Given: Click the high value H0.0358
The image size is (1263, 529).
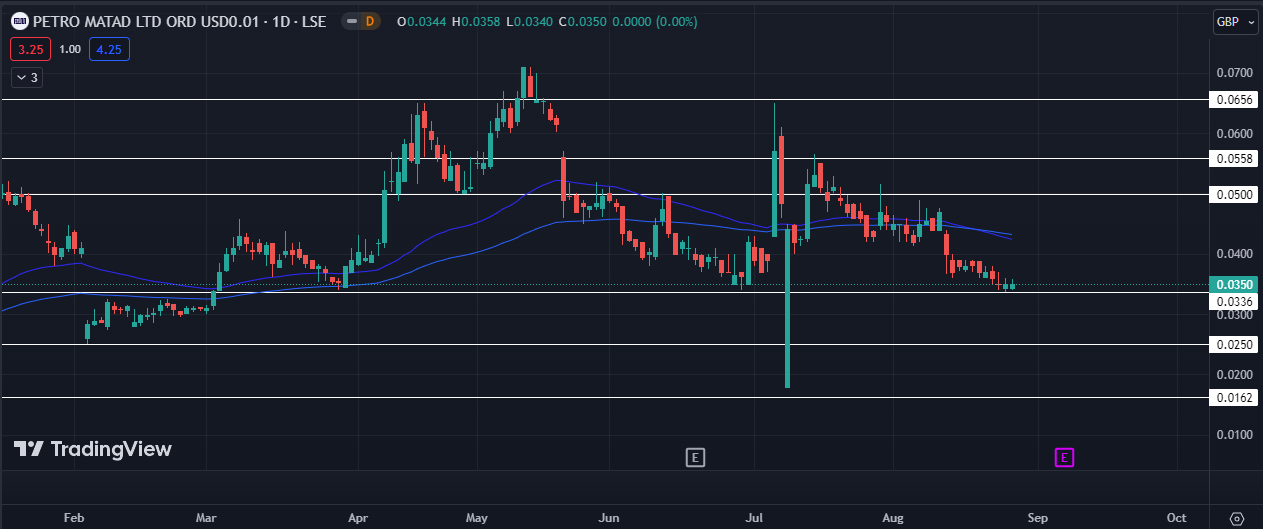Looking at the screenshot, I should (476, 21).
